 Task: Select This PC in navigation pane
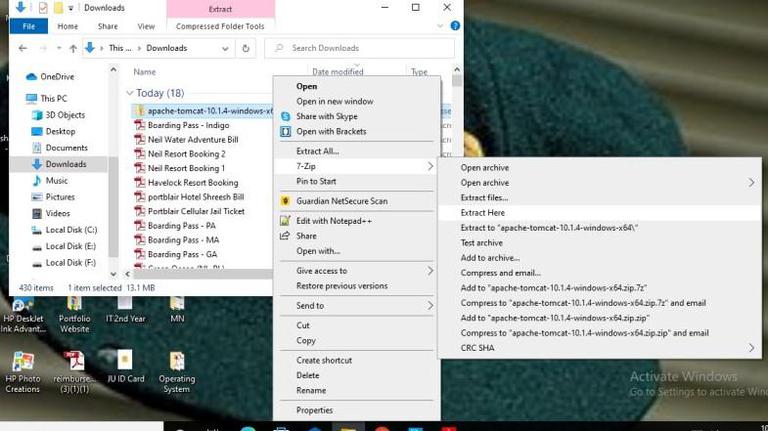pyautogui.click(x=53, y=98)
